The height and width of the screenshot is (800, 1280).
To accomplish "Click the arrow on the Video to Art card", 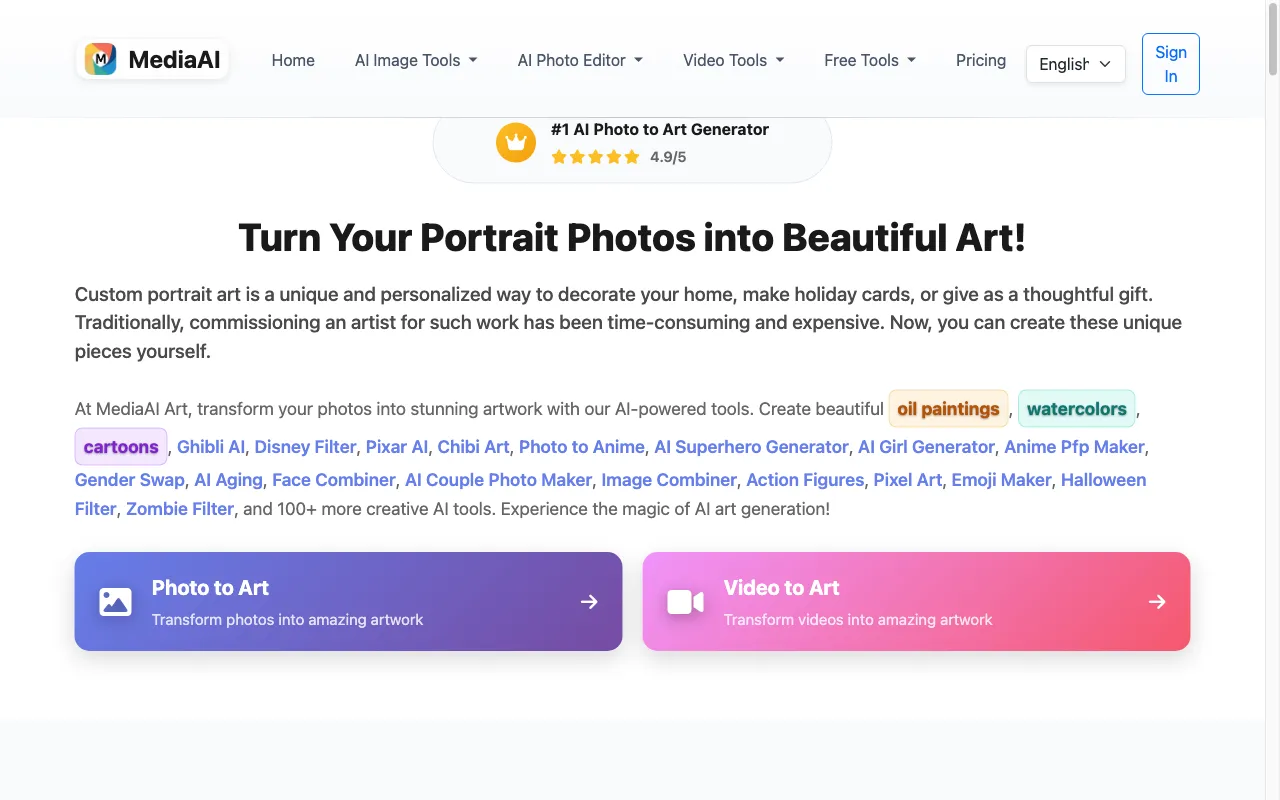I will tap(1157, 602).
